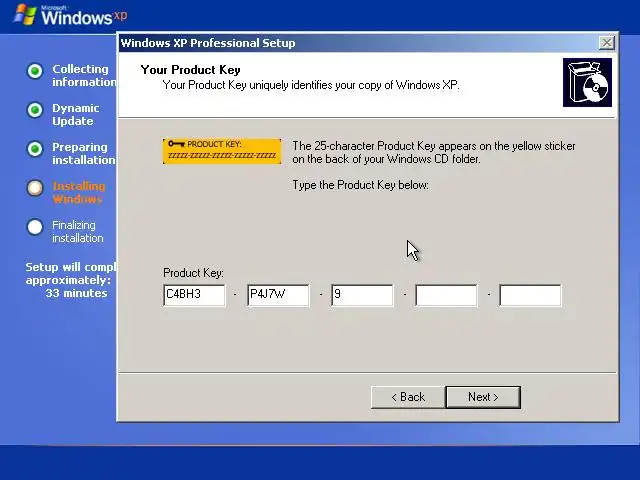Go back with the Back button
The height and width of the screenshot is (480, 640).
click(x=408, y=397)
